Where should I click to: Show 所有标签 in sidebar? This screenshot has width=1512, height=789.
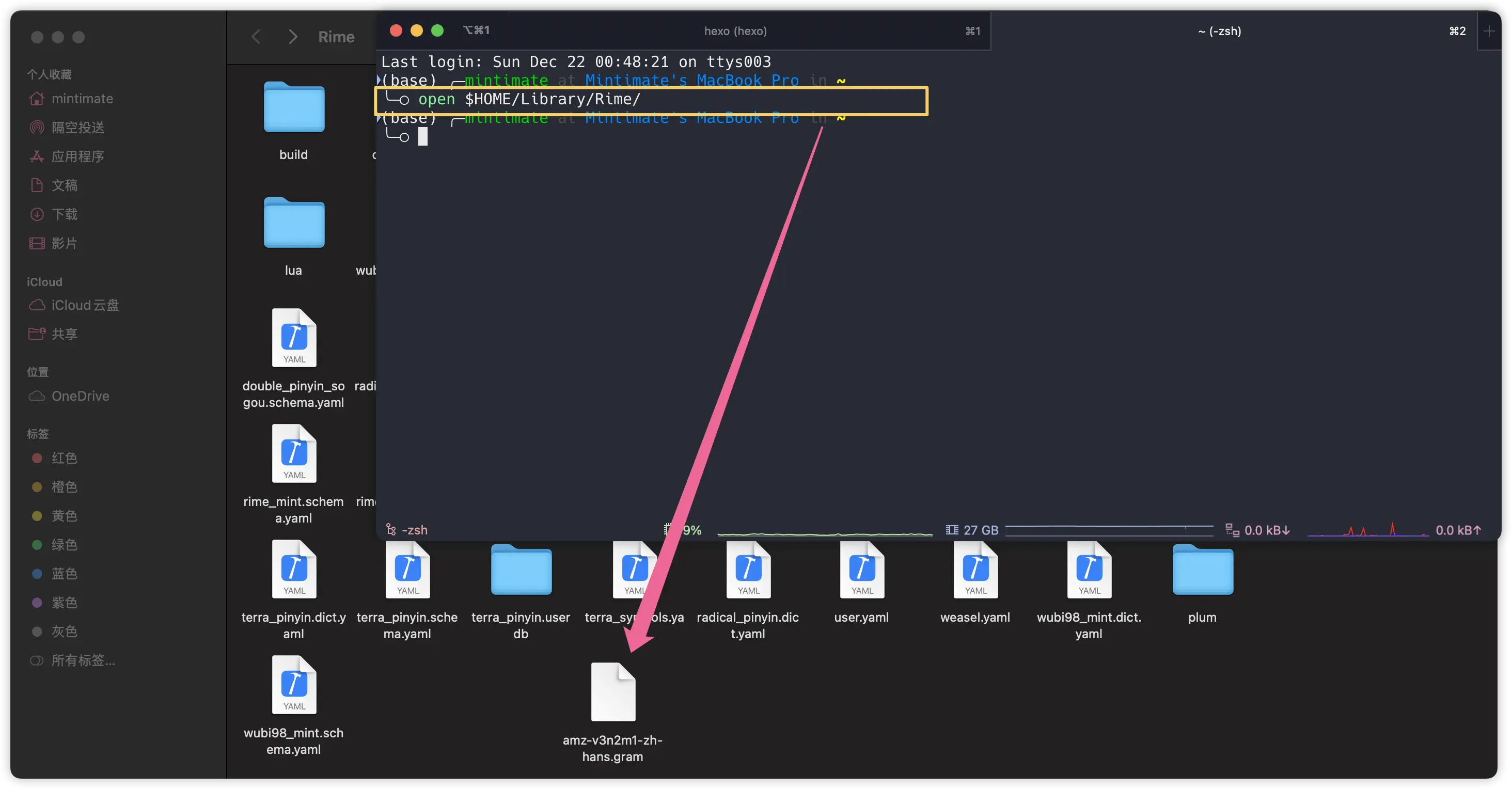(72, 660)
